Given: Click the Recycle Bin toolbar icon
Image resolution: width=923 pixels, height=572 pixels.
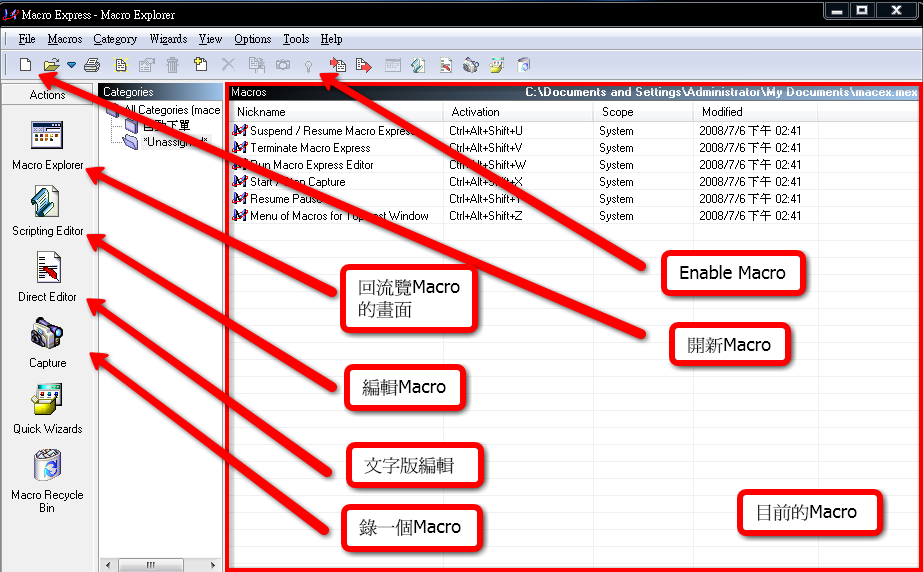Looking at the screenshot, I should [x=523, y=64].
